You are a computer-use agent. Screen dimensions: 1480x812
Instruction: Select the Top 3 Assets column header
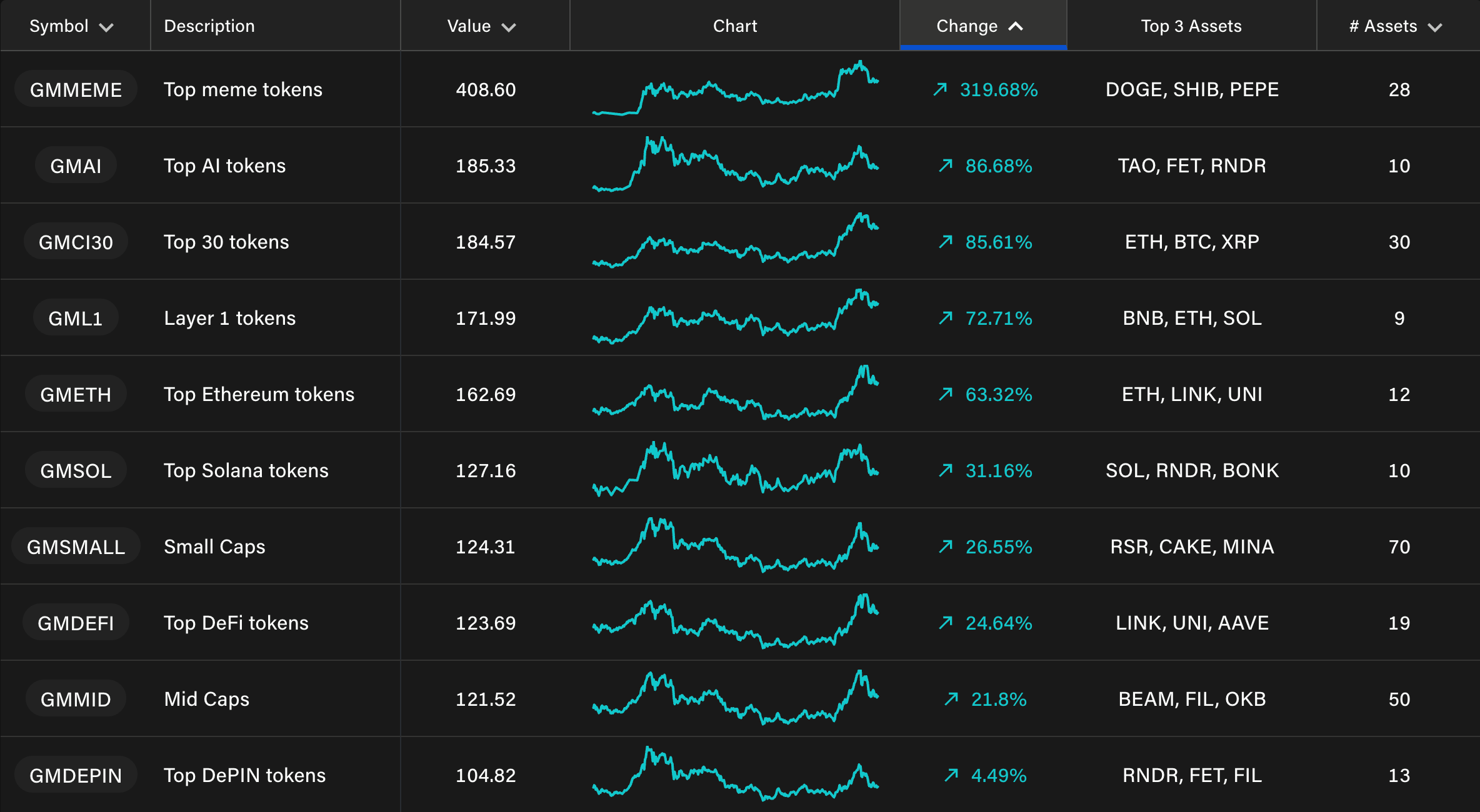tap(1191, 26)
